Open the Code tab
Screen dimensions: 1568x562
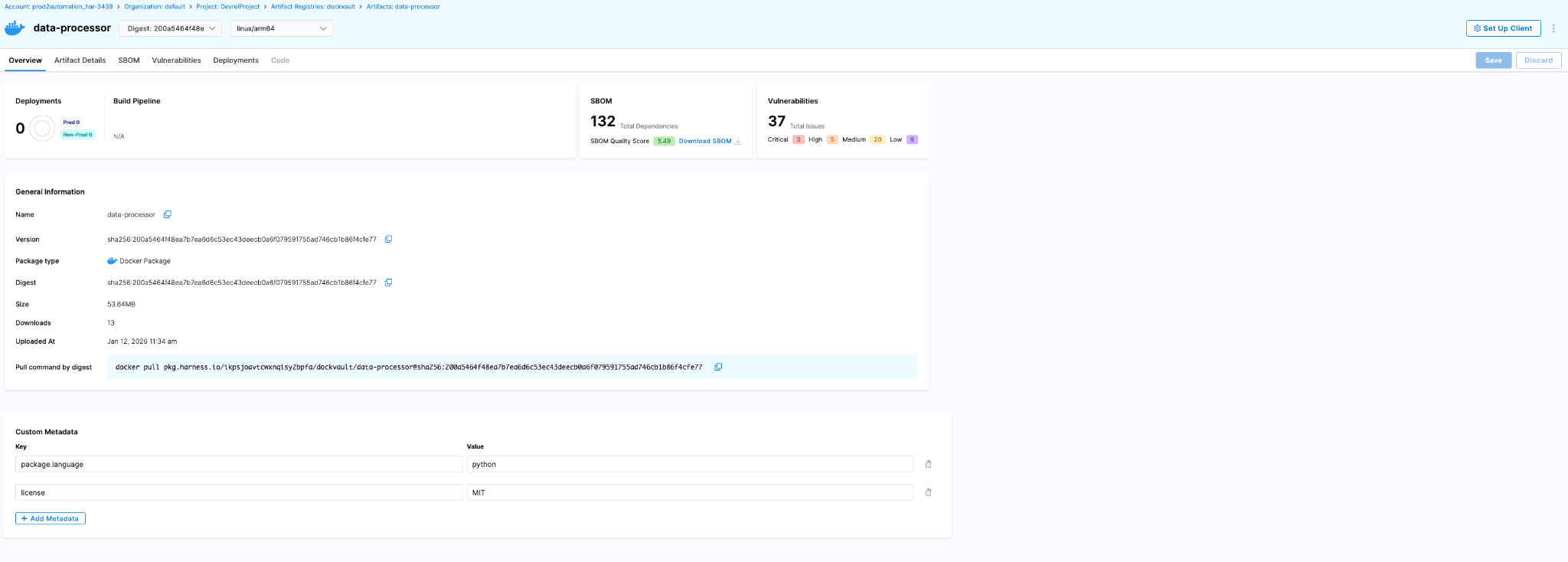[x=280, y=60]
